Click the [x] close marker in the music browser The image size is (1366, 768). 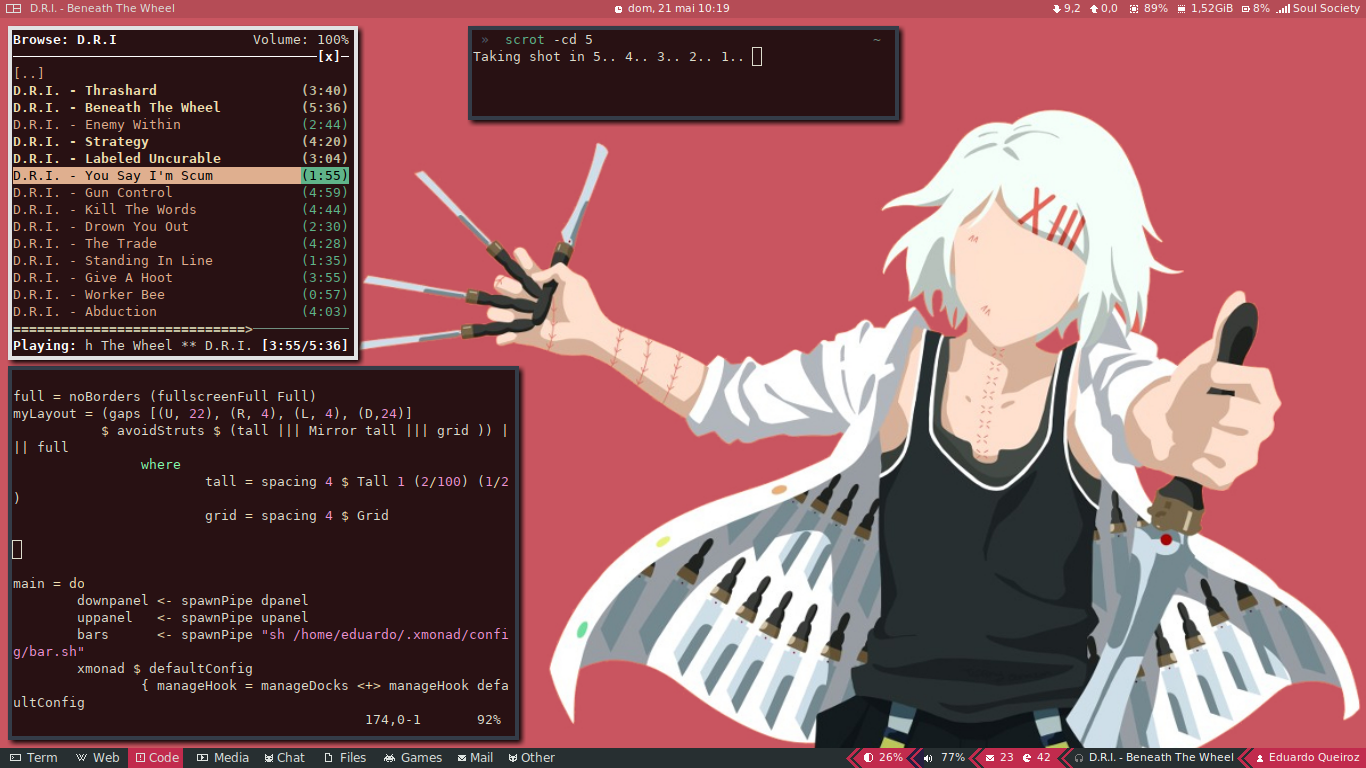[329, 56]
